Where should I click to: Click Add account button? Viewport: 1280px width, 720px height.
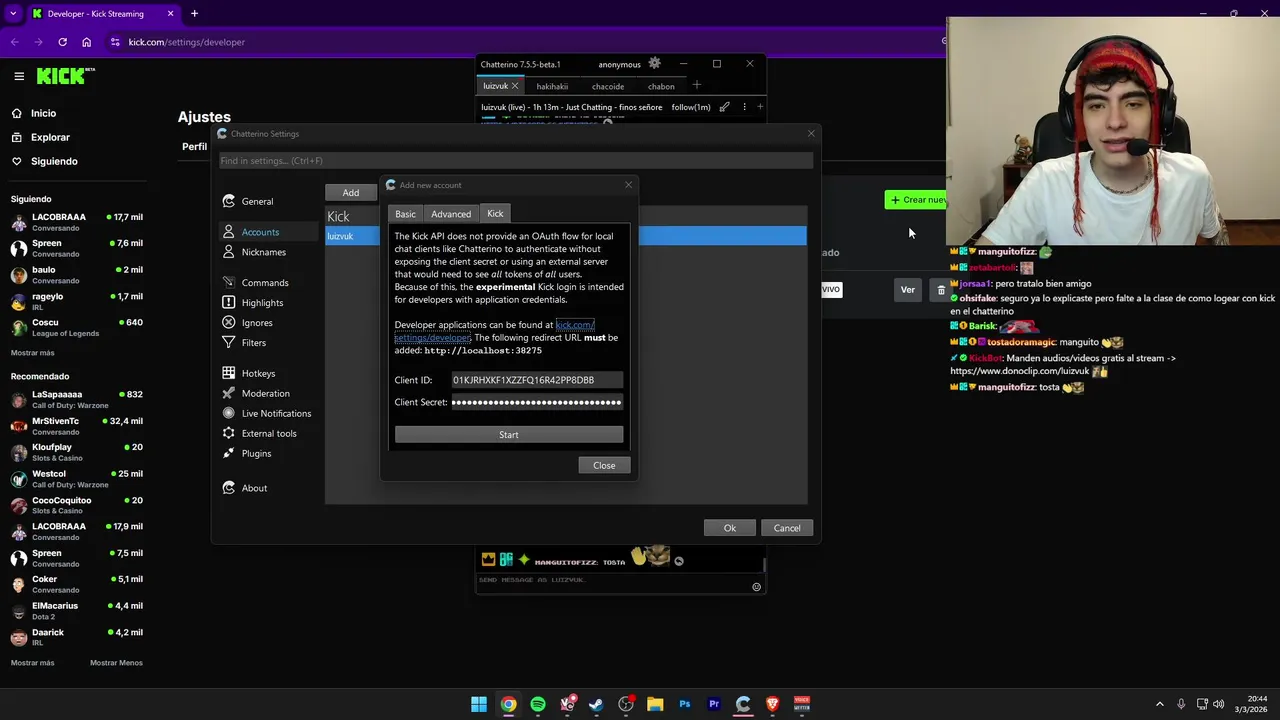(x=351, y=193)
